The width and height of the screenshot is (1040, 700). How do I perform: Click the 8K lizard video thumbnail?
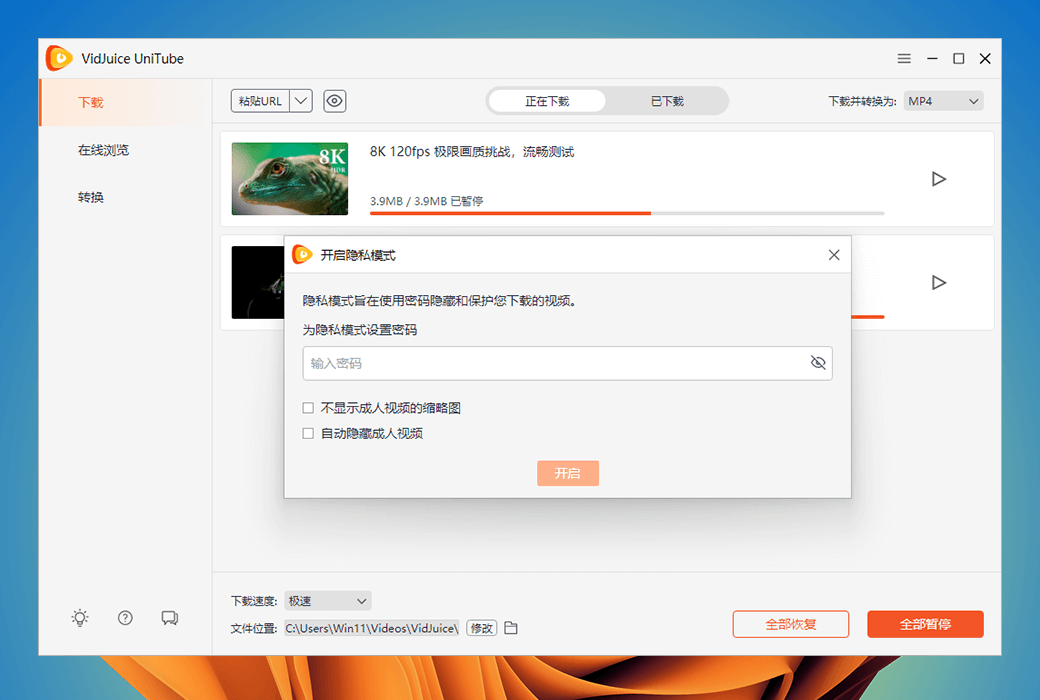290,178
